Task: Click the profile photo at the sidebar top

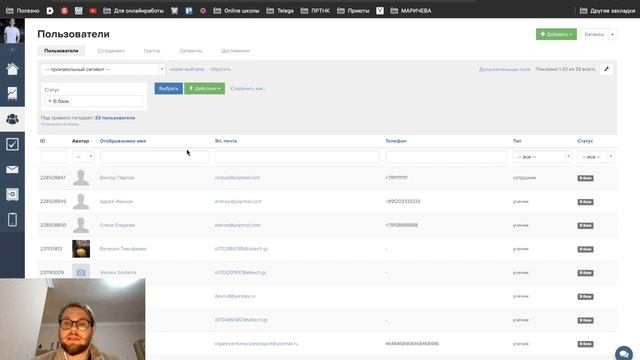Action: 12,31
